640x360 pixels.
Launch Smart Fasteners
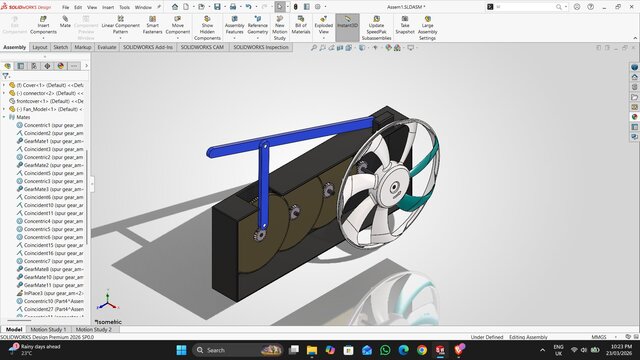152,25
